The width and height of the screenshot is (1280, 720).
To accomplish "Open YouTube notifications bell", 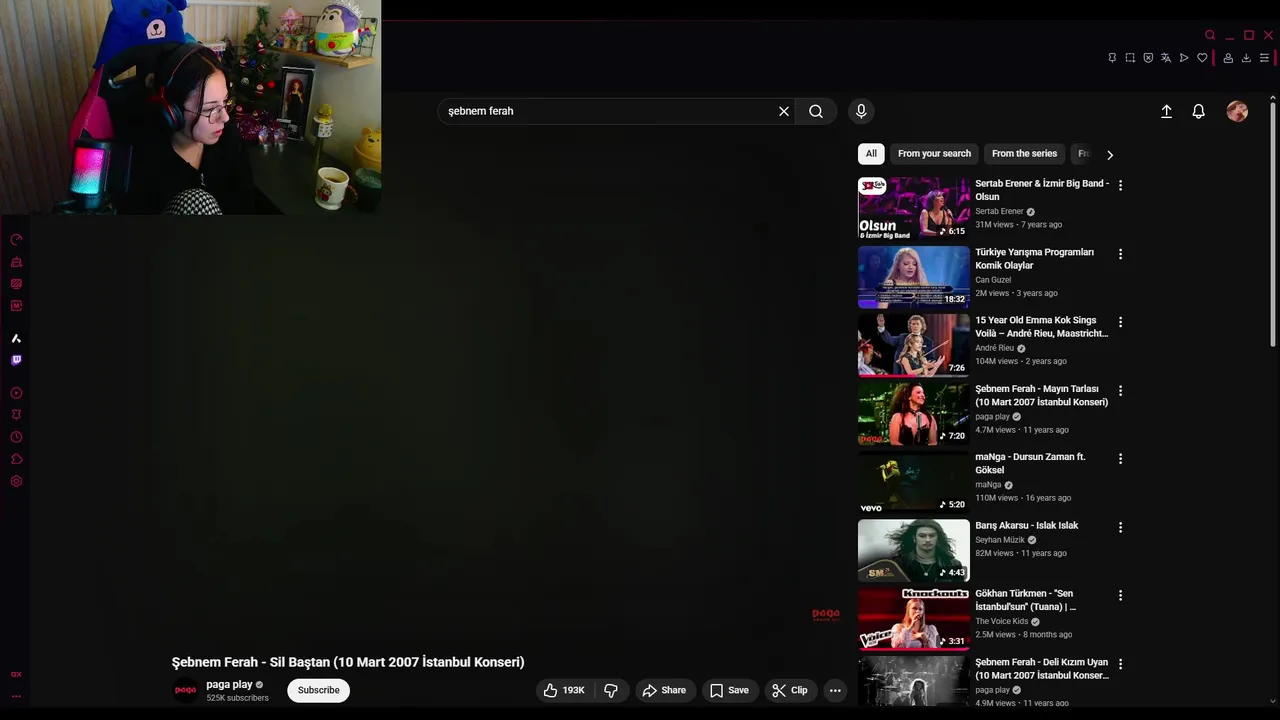I will point(1198,112).
